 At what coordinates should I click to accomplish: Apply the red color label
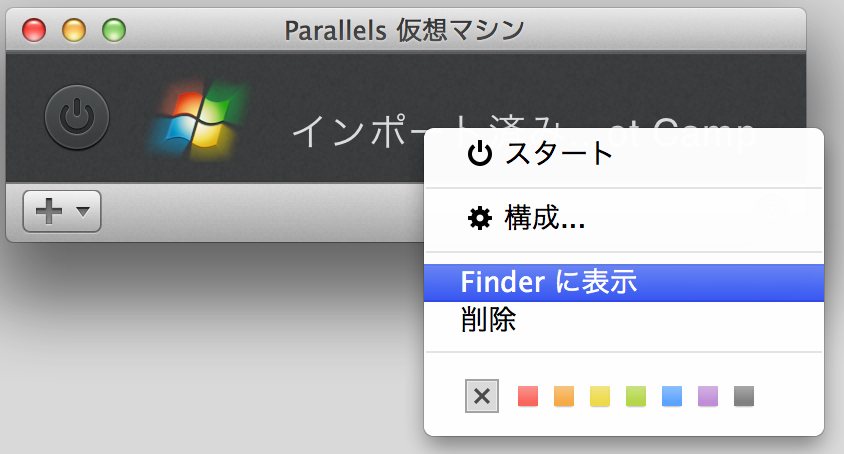coord(528,396)
